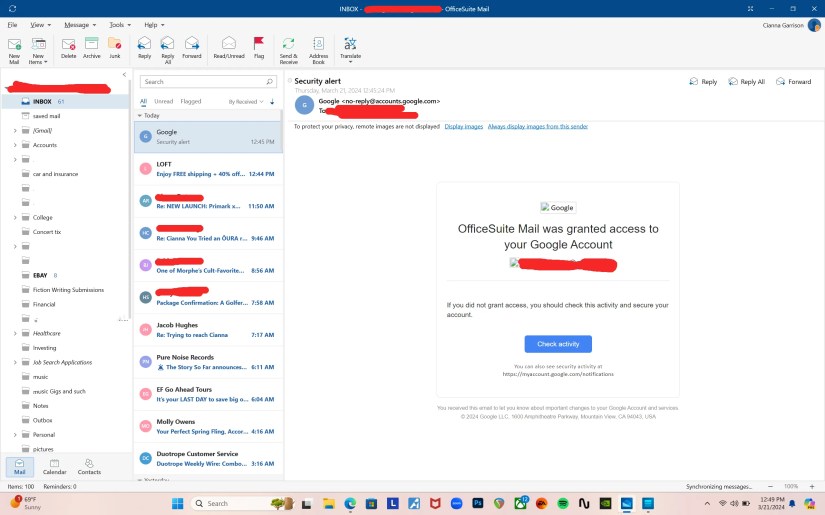The width and height of the screenshot is (825, 515).
Task: Switch to Contacts view
Action: click(89, 466)
